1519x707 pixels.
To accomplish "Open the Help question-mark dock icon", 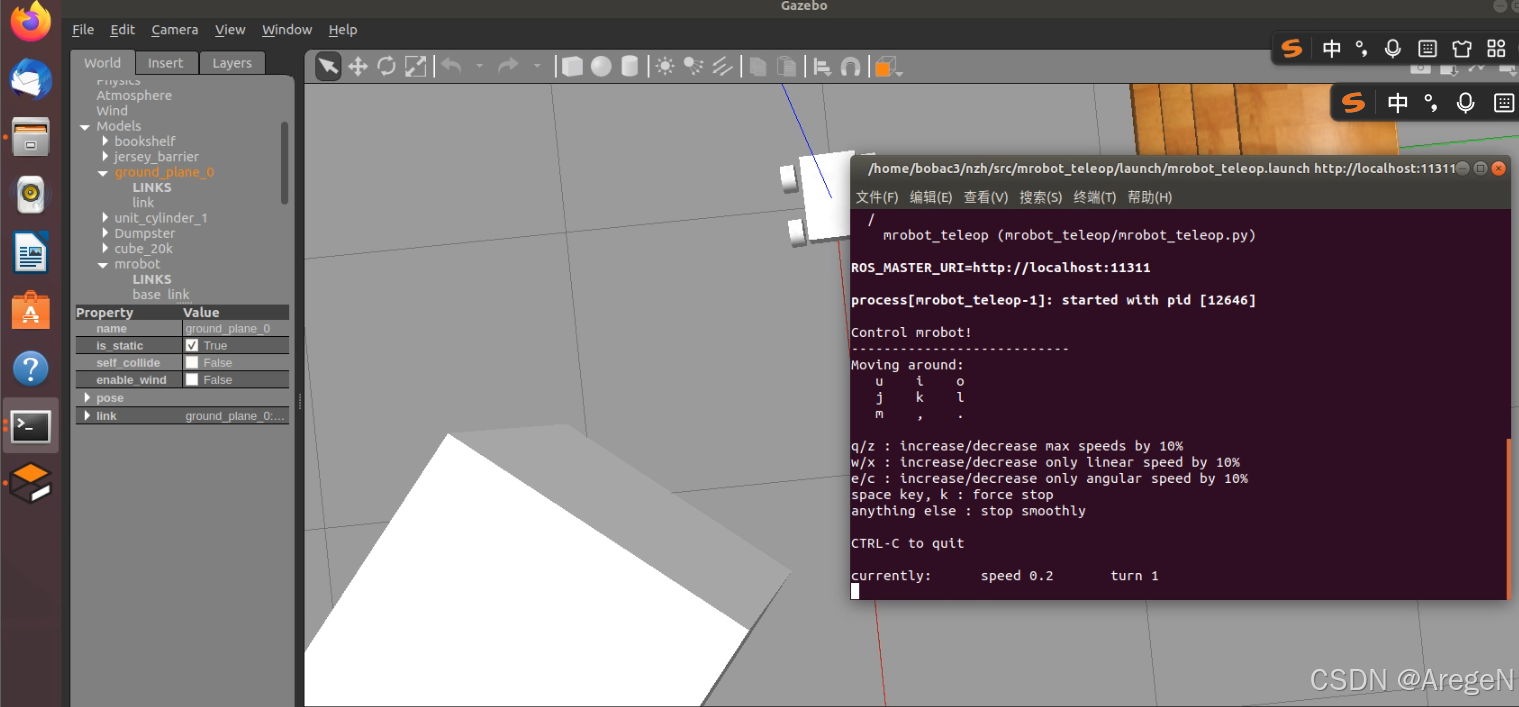I will [x=30, y=369].
